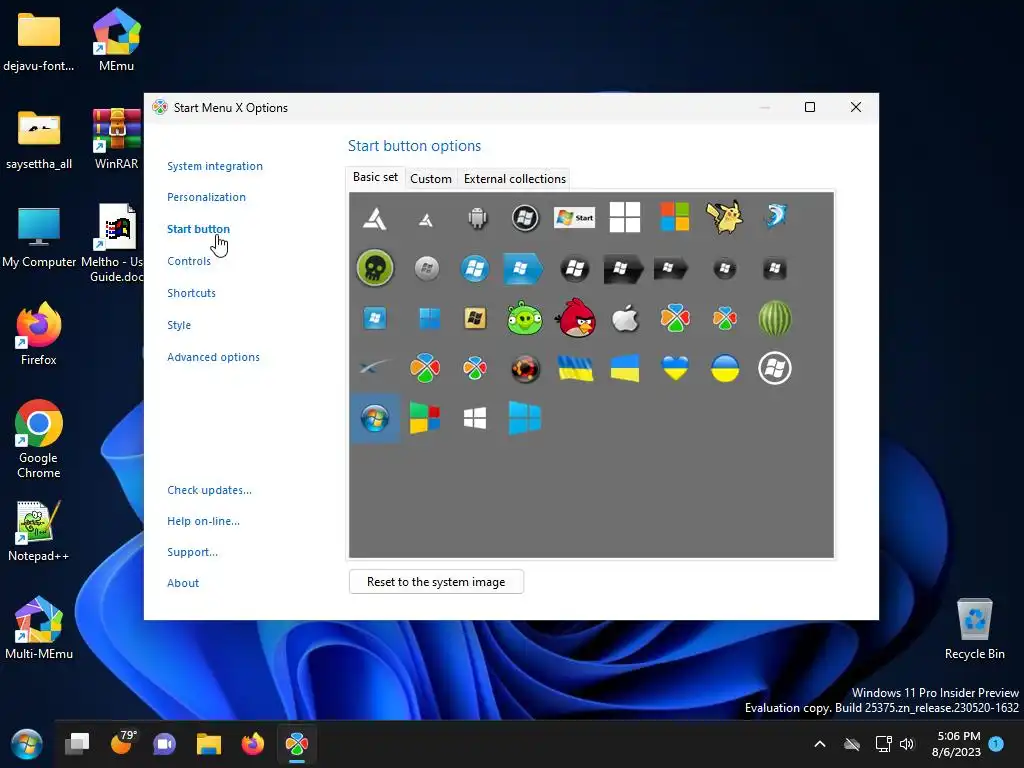Pick the green skull start button
1024x768 pixels.
click(375, 268)
